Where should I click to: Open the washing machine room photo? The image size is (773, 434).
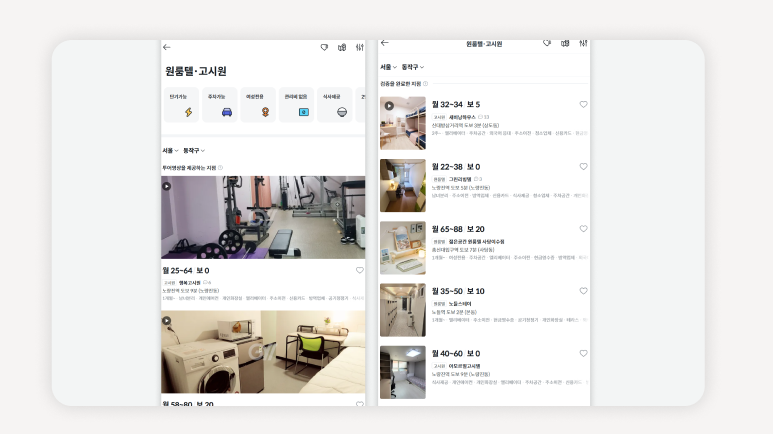click(263, 353)
